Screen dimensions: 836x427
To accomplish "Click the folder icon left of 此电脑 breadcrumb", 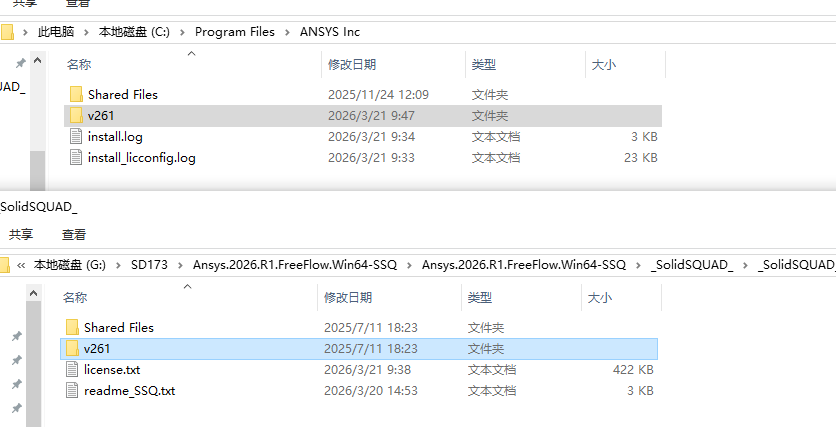I will click(x=7, y=32).
